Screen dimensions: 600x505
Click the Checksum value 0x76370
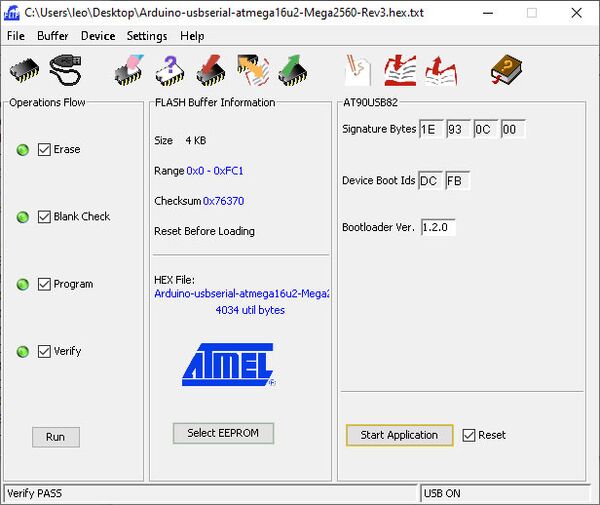[x=223, y=201]
